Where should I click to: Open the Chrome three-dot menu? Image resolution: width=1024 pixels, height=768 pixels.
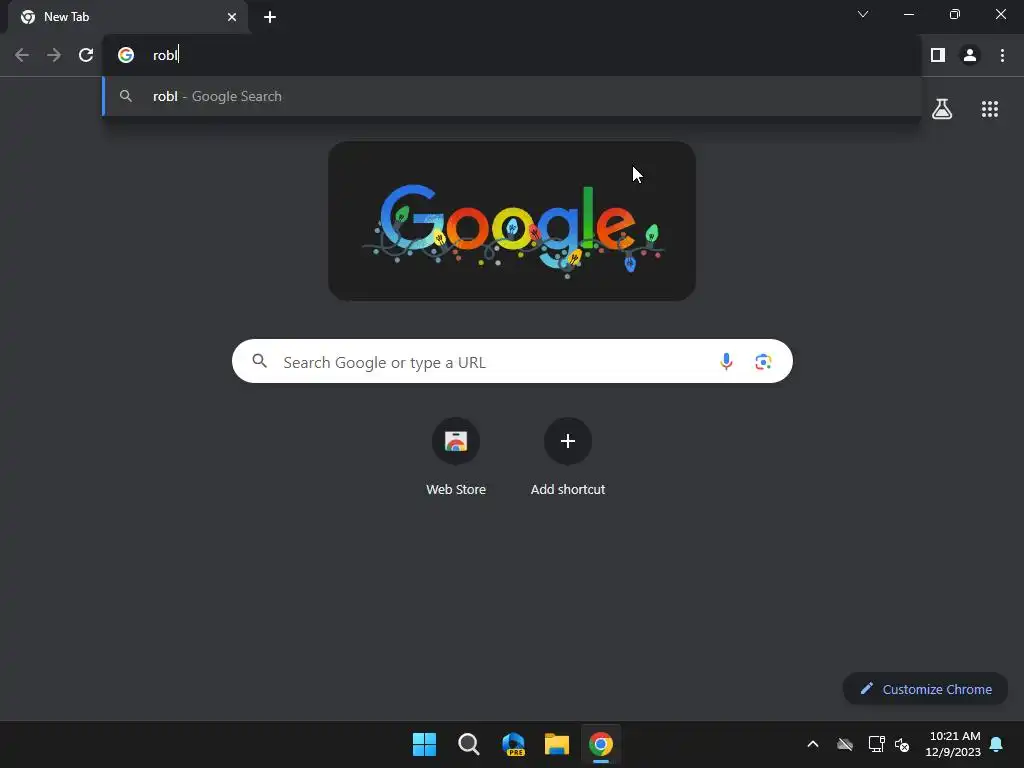(1002, 56)
